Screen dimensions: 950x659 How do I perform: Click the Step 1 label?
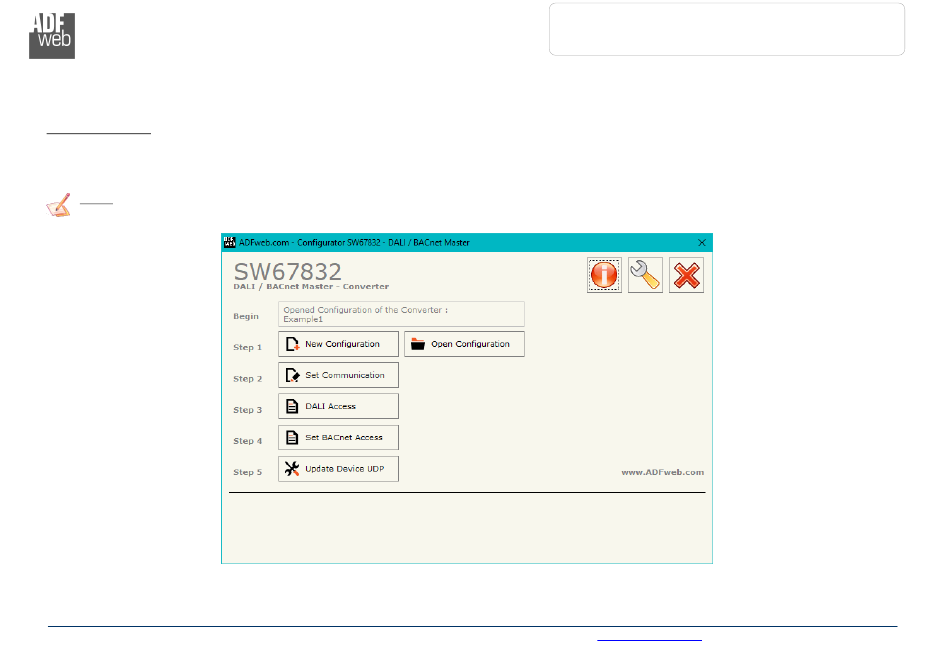click(x=247, y=348)
